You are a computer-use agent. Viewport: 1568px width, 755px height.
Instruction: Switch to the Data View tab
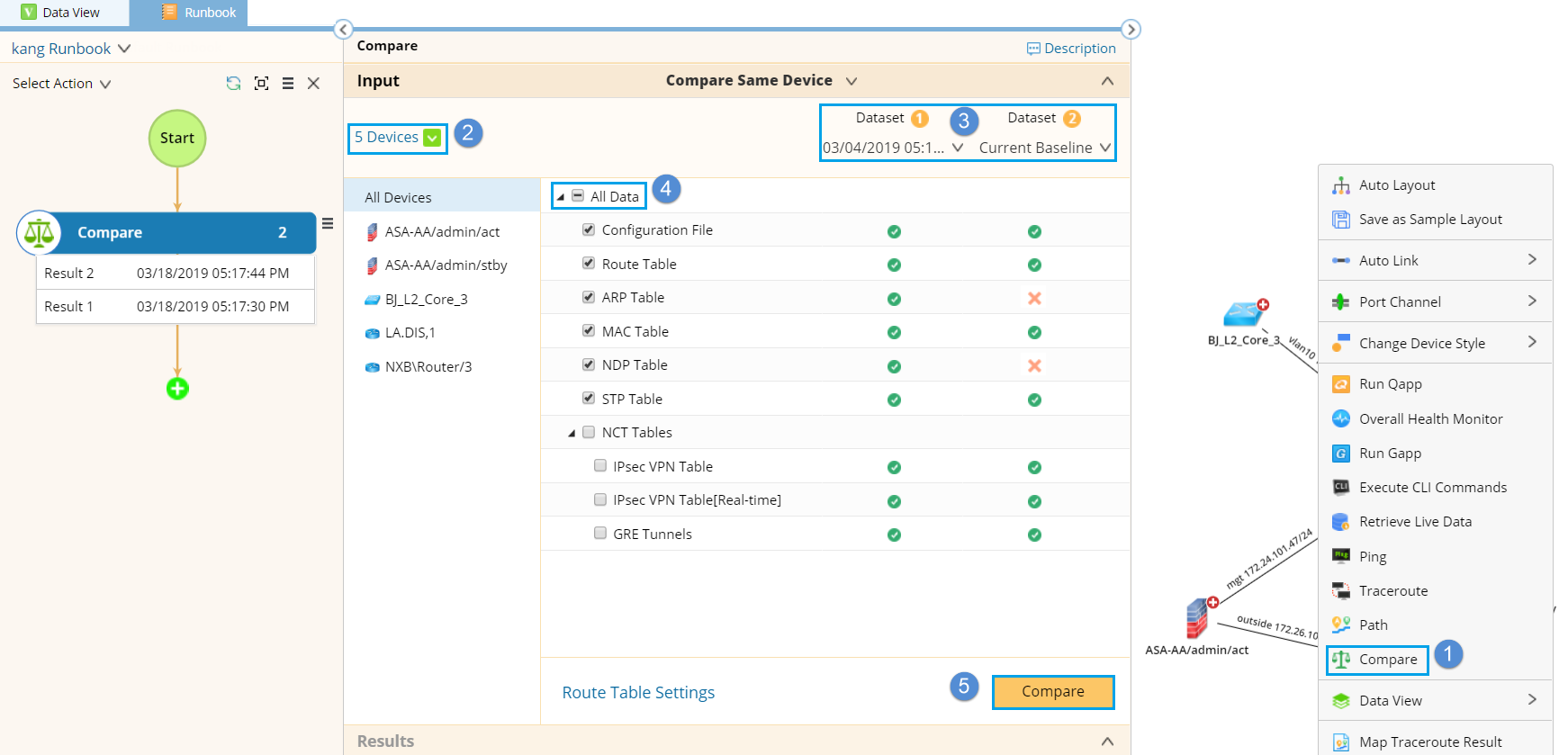(x=63, y=13)
